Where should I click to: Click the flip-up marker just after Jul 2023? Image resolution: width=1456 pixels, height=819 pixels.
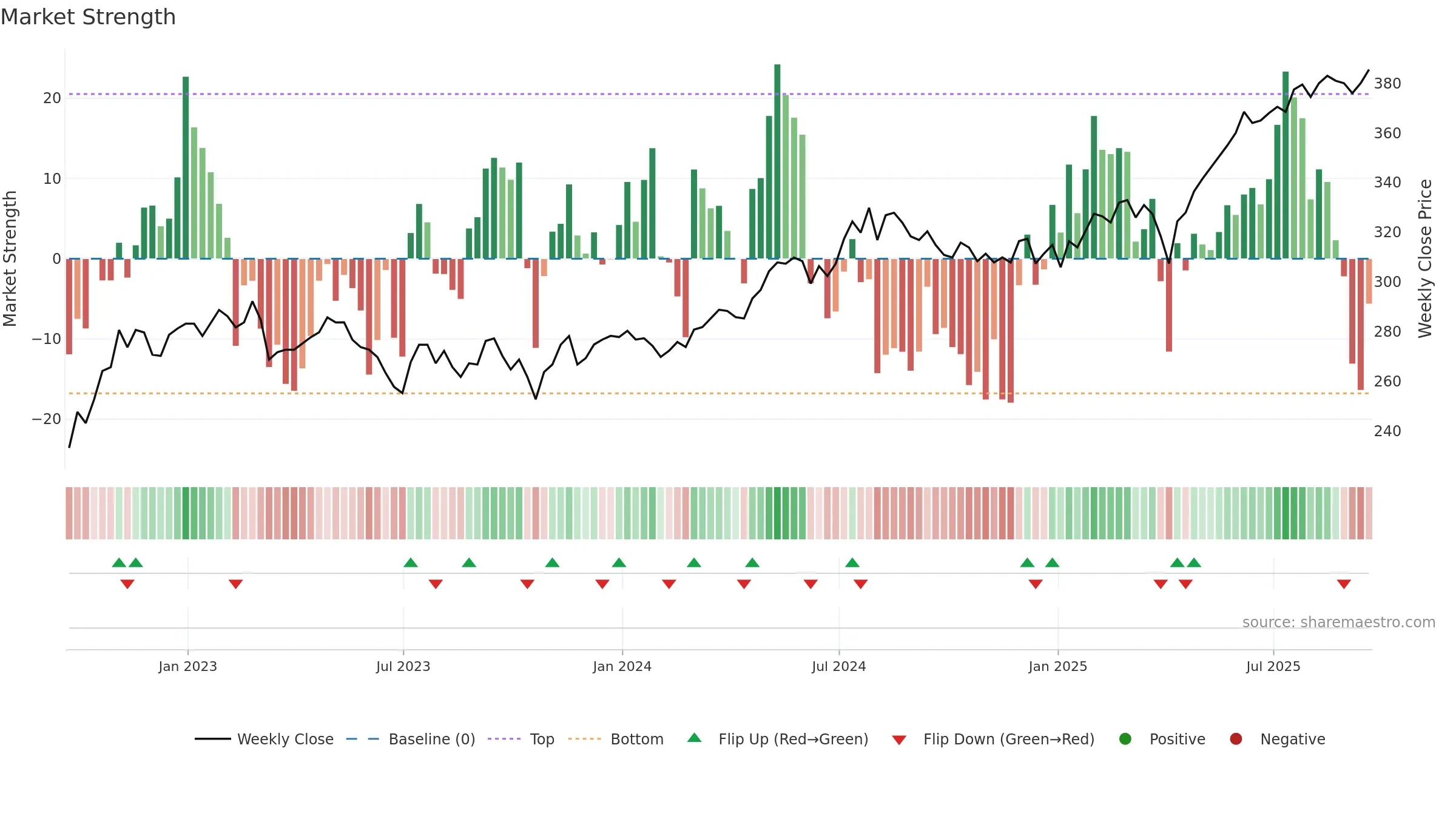[x=411, y=562]
